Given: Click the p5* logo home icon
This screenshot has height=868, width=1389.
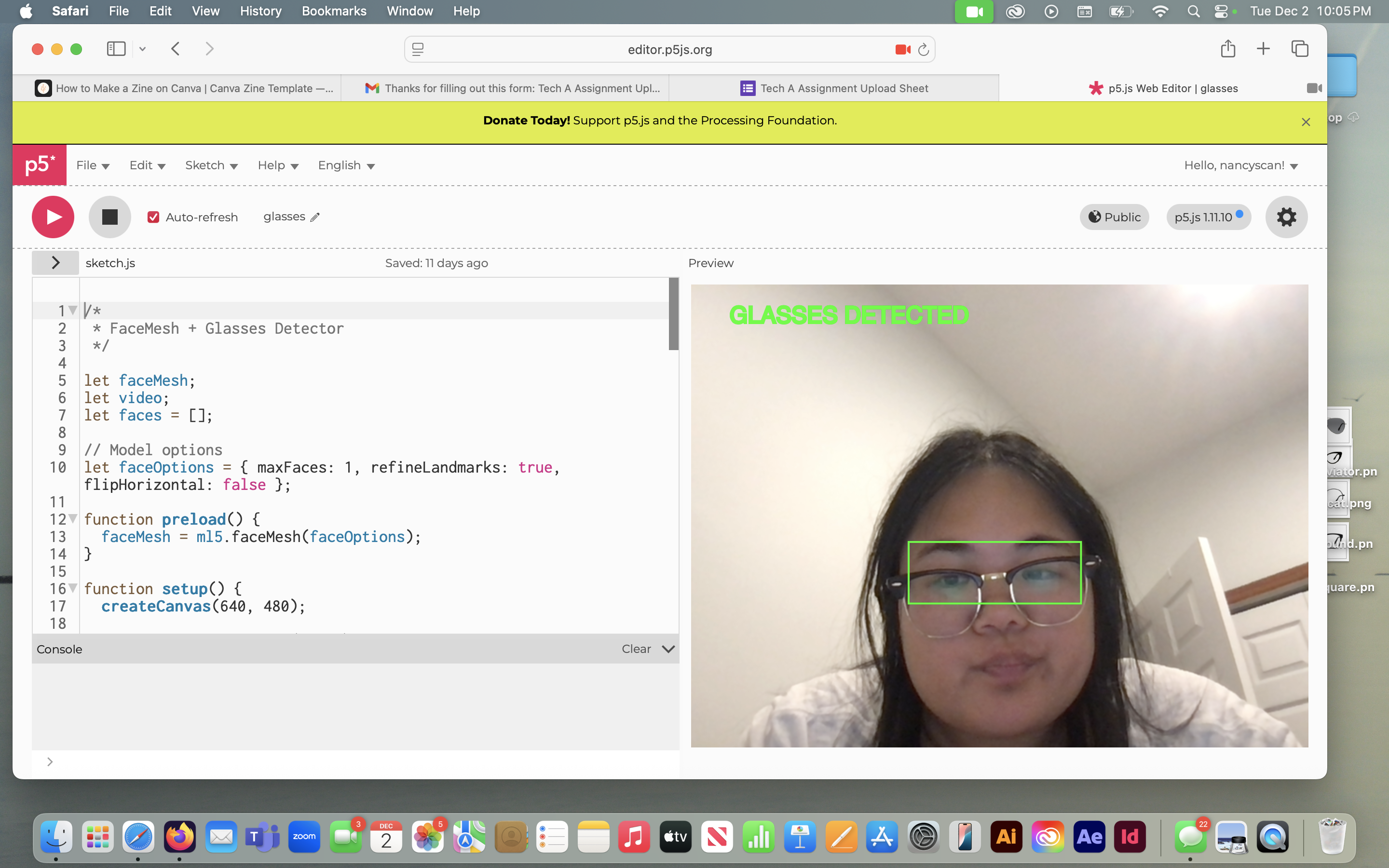Looking at the screenshot, I should [x=40, y=165].
